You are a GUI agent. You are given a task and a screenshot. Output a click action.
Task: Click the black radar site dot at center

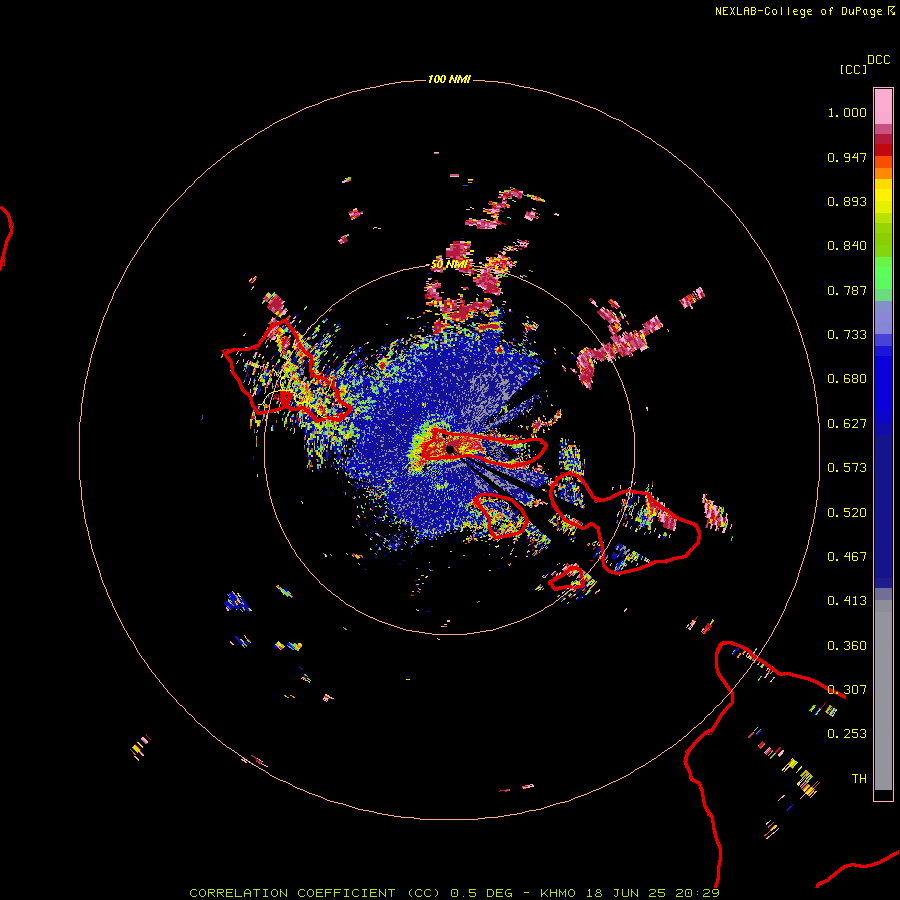(450, 449)
